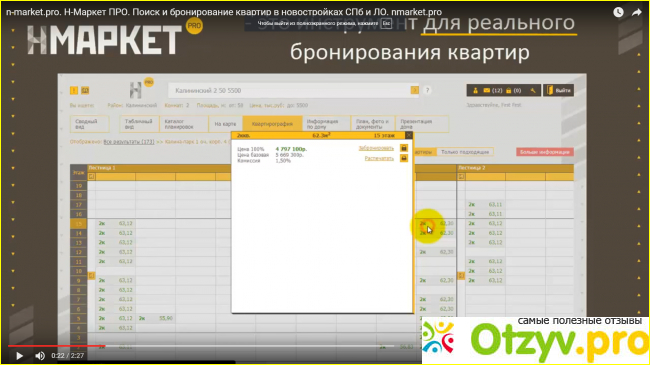650x365 pixels.
Task: Toggle the Только подходящие filter
Action: [465, 152]
